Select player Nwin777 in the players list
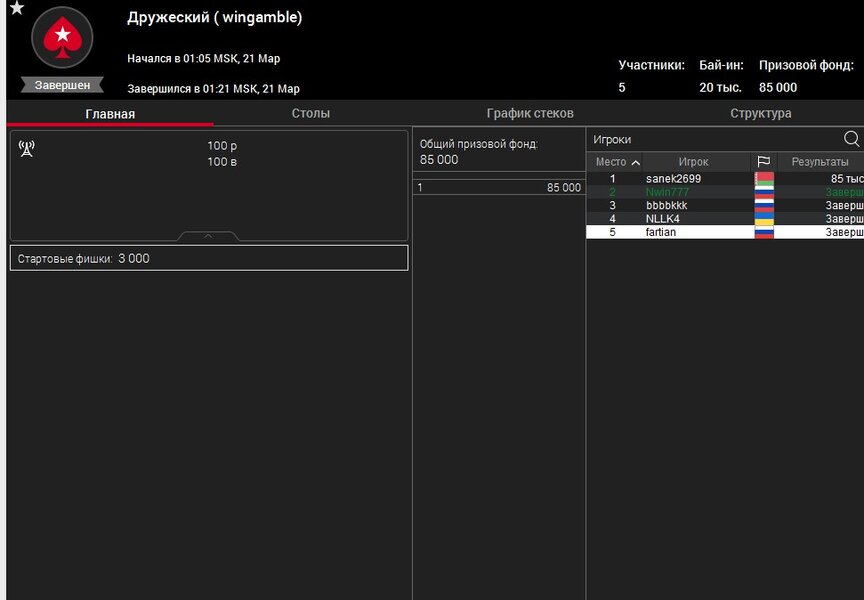Screen dimensions: 864x600 pos(667,192)
